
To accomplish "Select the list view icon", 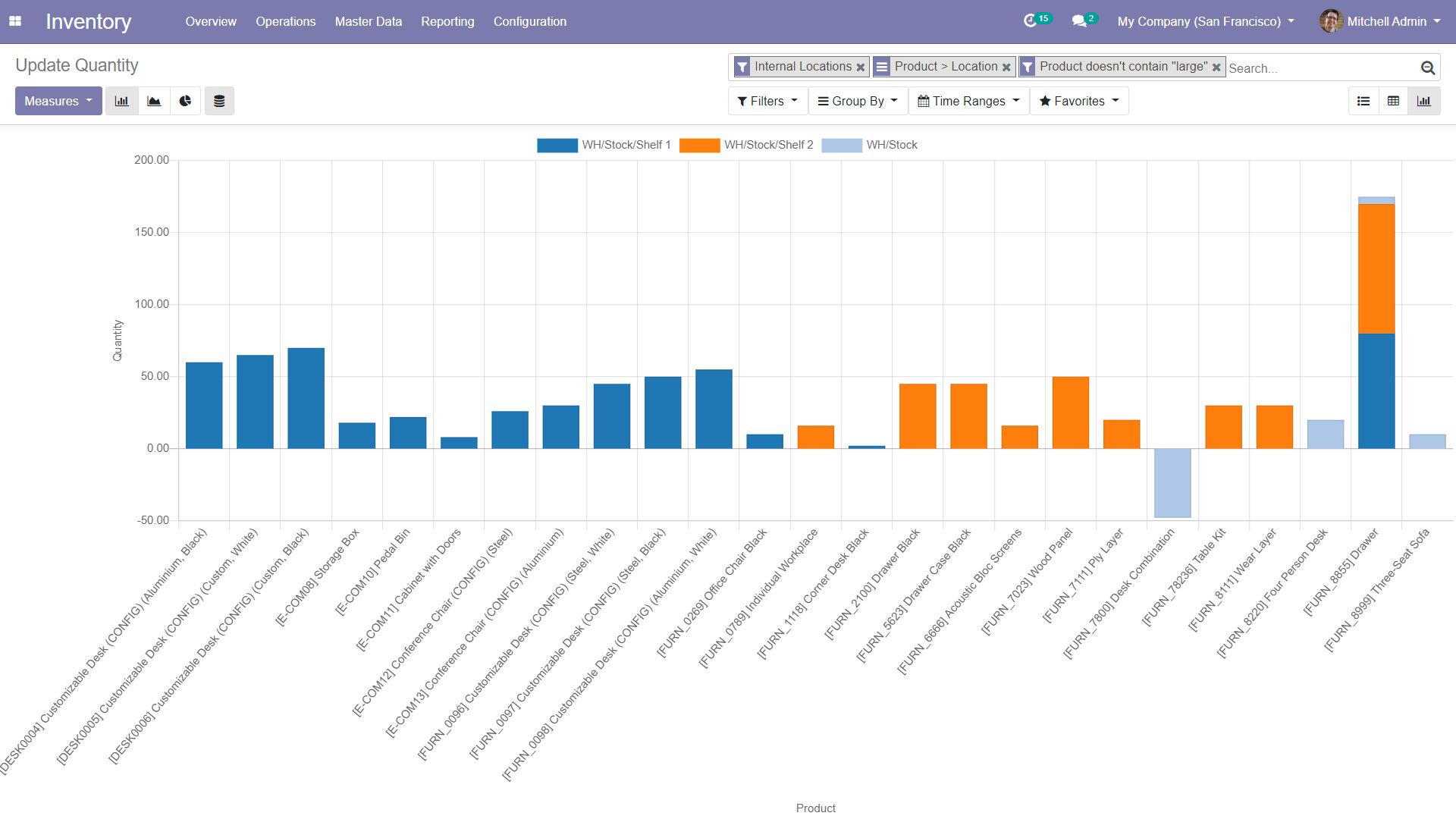I will tap(1362, 101).
